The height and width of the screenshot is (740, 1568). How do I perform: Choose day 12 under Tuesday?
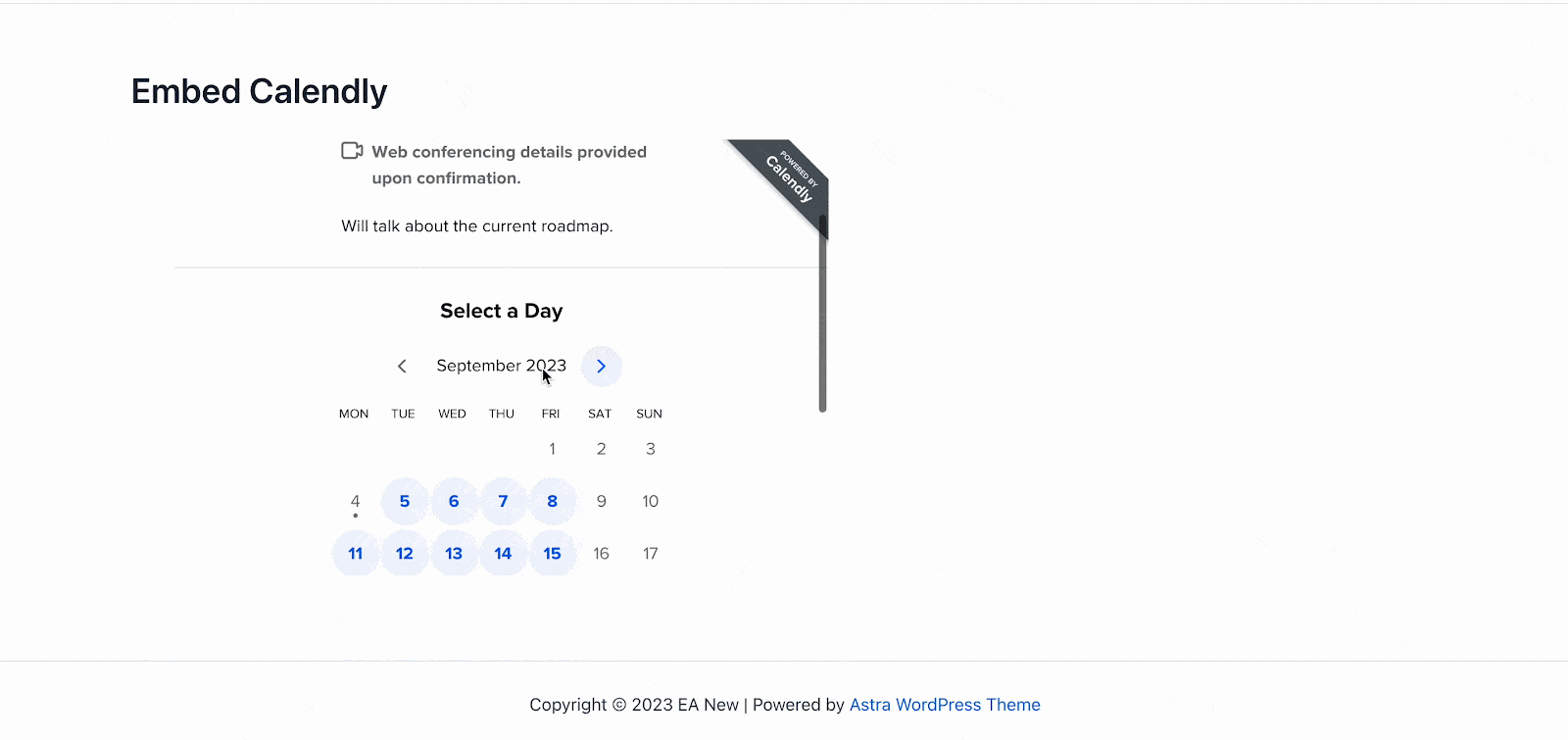point(404,553)
